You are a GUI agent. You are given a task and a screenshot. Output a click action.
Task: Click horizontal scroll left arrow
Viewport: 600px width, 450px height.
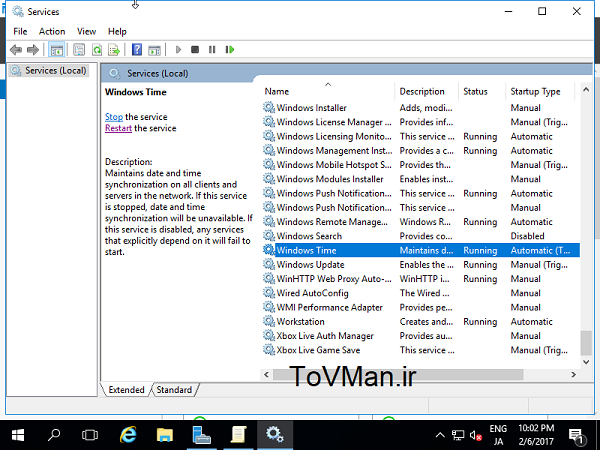pyautogui.click(x=266, y=375)
